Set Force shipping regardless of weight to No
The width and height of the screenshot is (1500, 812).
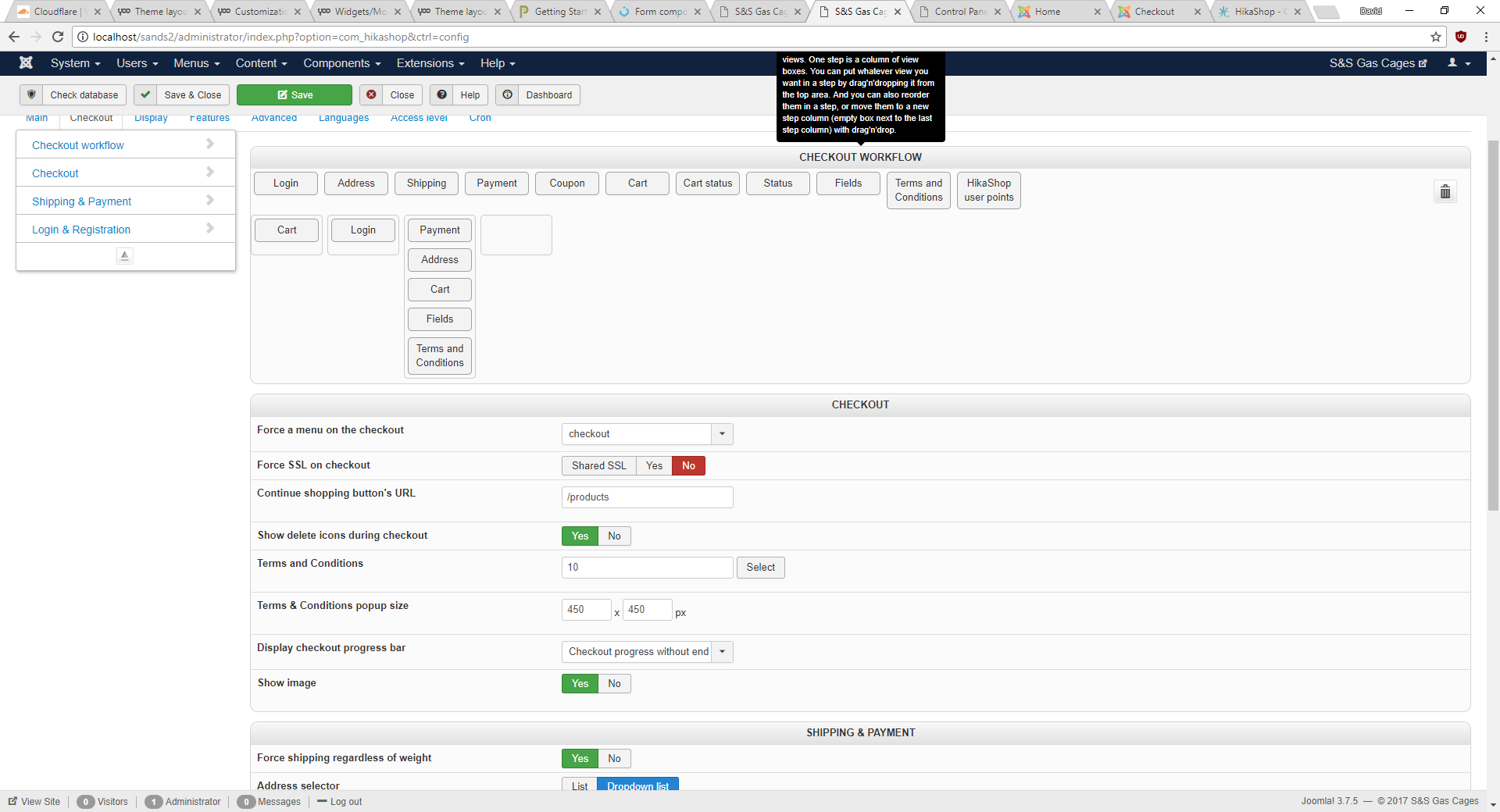coord(615,759)
